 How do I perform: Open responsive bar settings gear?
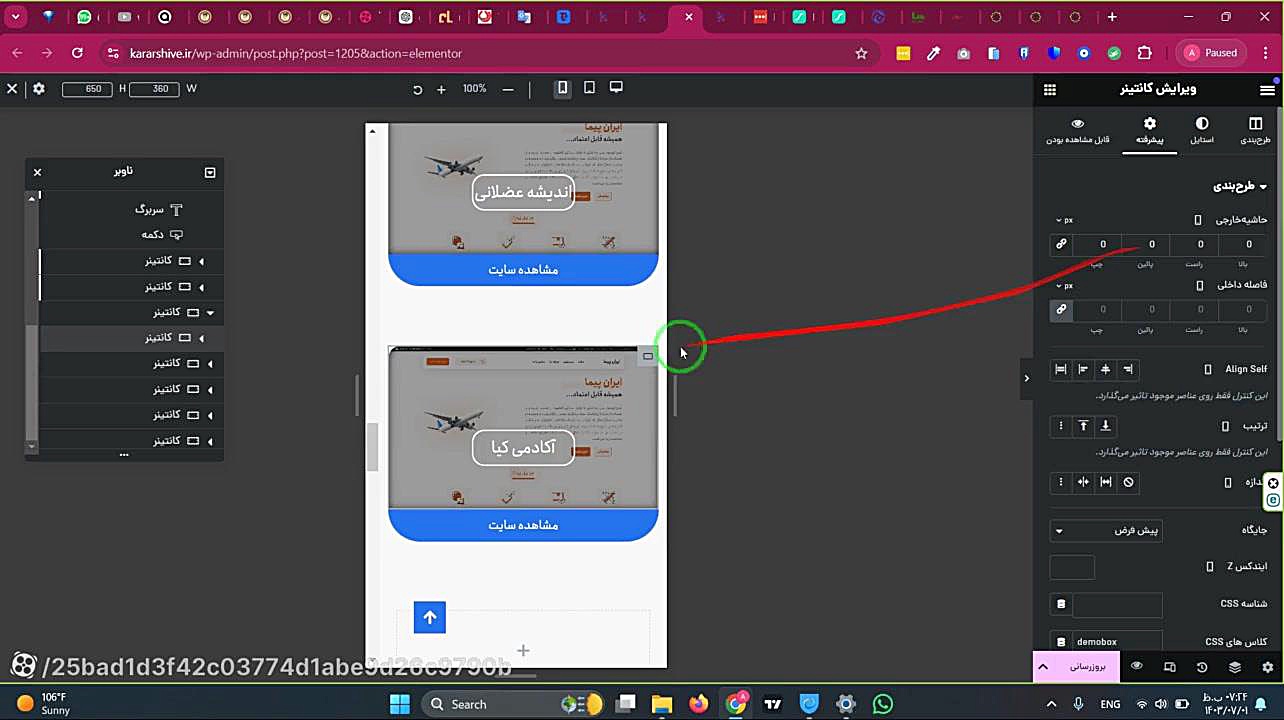point(39,89)
